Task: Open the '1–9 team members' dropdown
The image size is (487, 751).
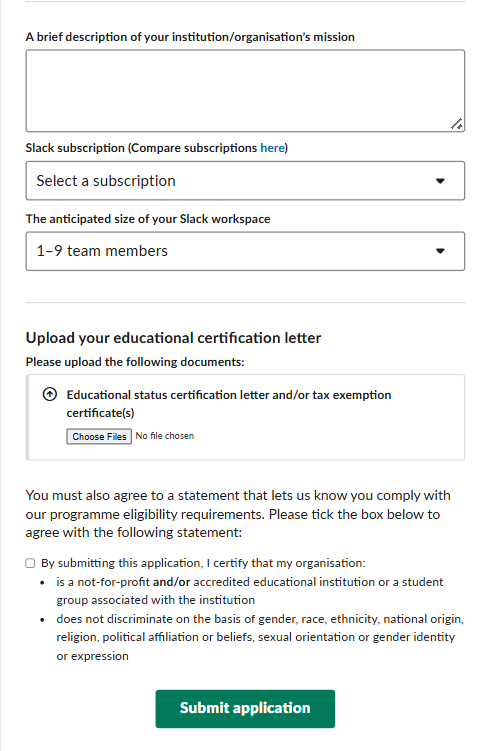Action: tap(245, 251)
